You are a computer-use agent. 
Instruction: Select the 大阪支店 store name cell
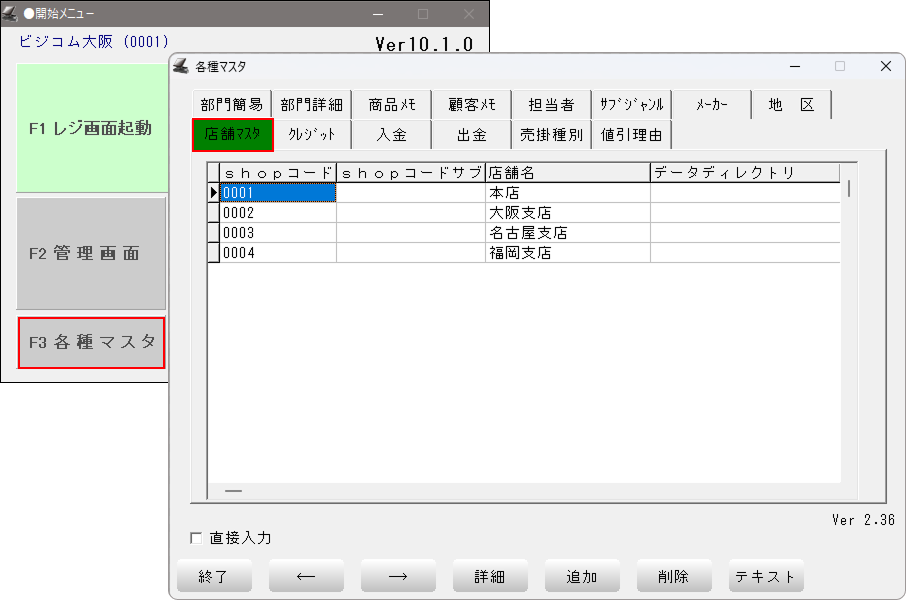[x=567, y=213]
